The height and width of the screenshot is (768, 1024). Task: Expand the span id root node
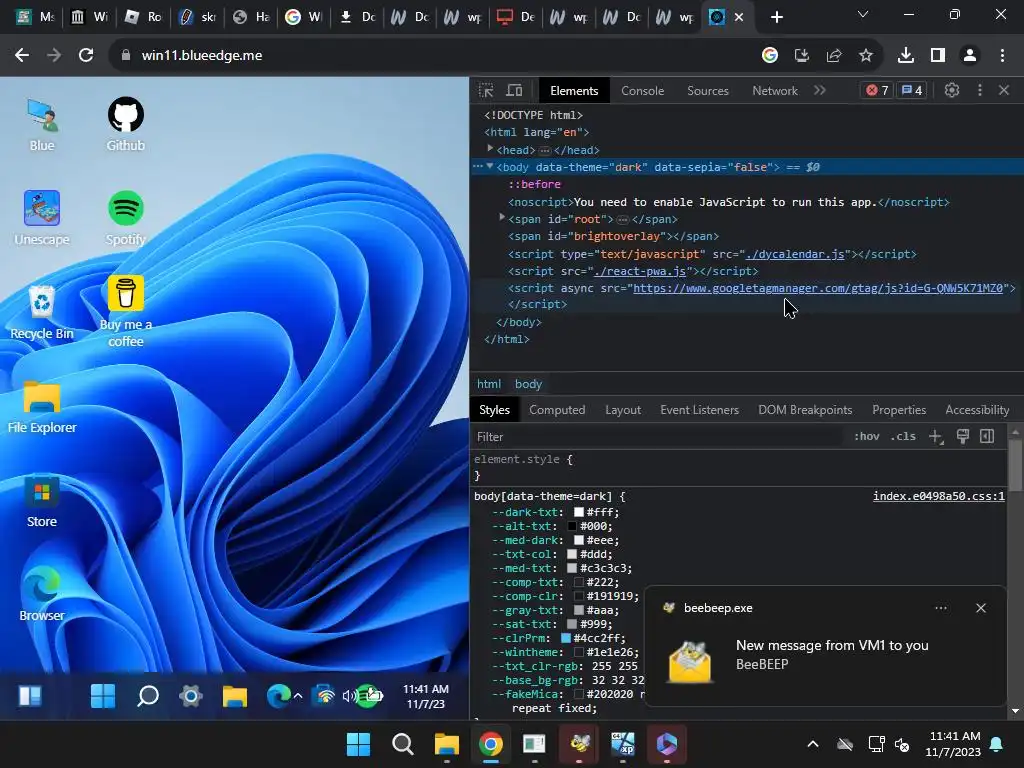(502, 217)
